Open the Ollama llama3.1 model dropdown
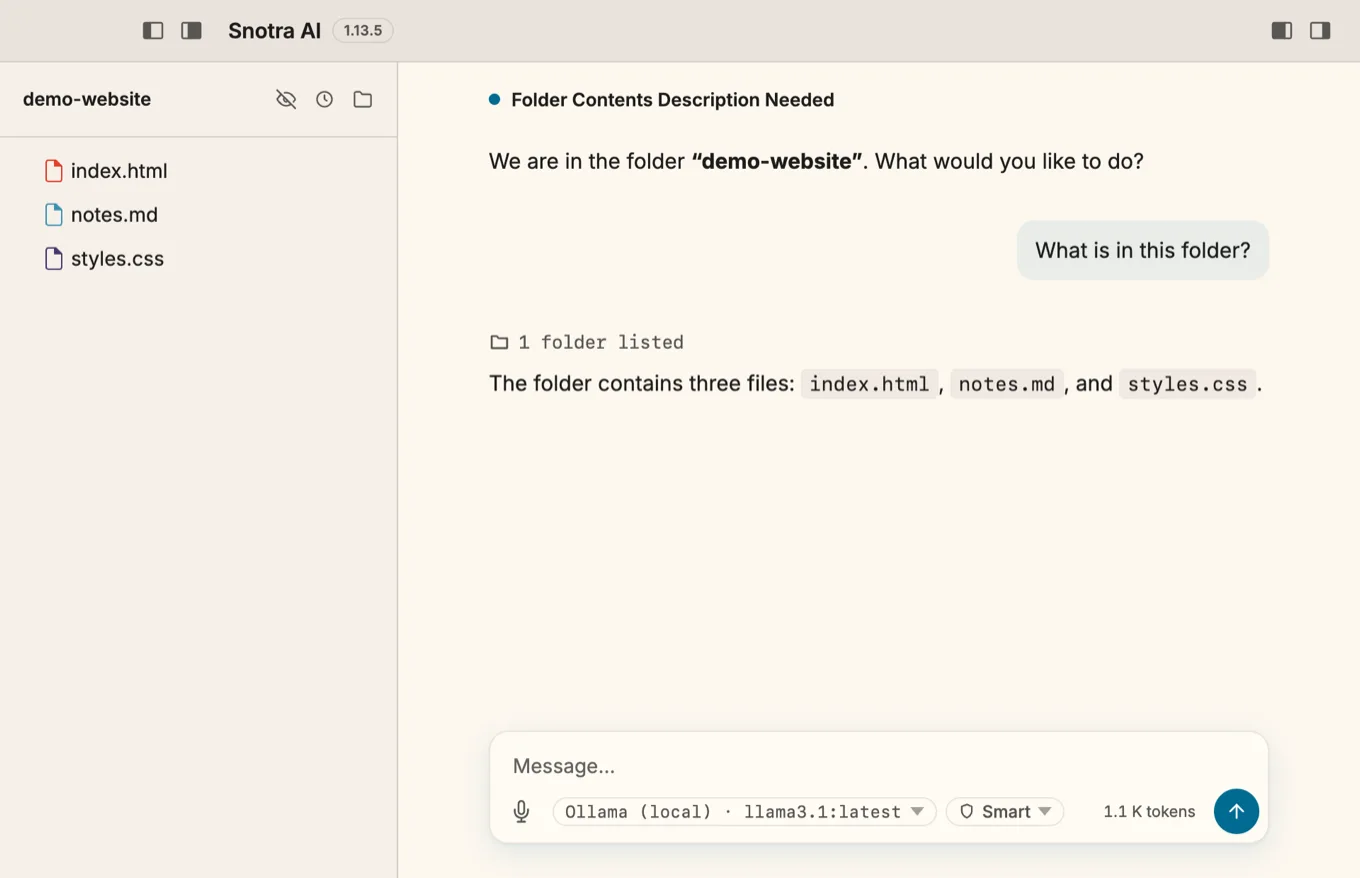This screenshot has height=878, width=1360. click(745, 812)
